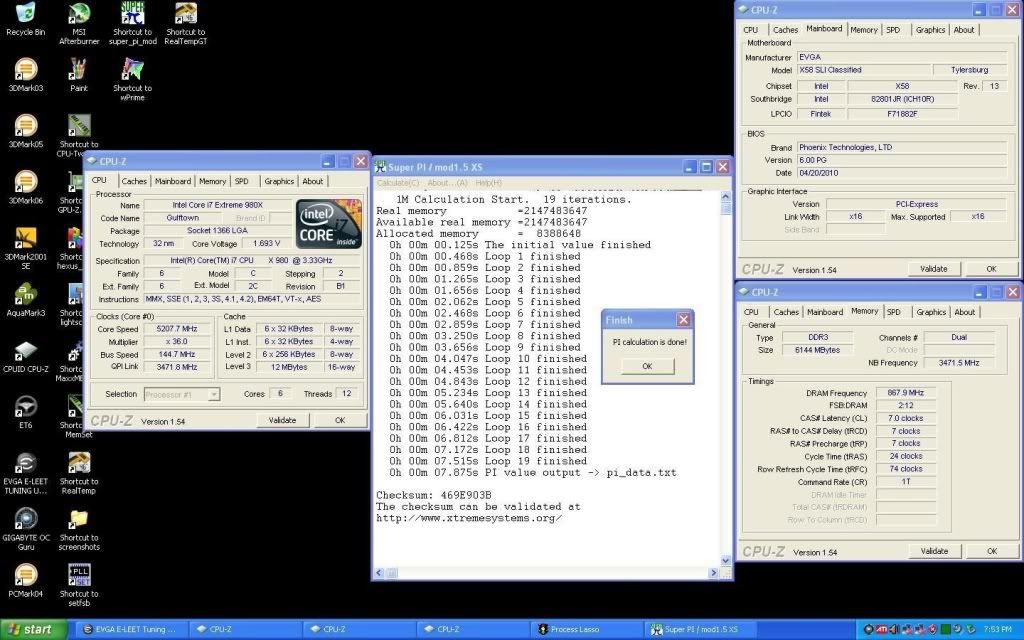Open the super_pi_mod desktop shortcut

click(132, 14)
